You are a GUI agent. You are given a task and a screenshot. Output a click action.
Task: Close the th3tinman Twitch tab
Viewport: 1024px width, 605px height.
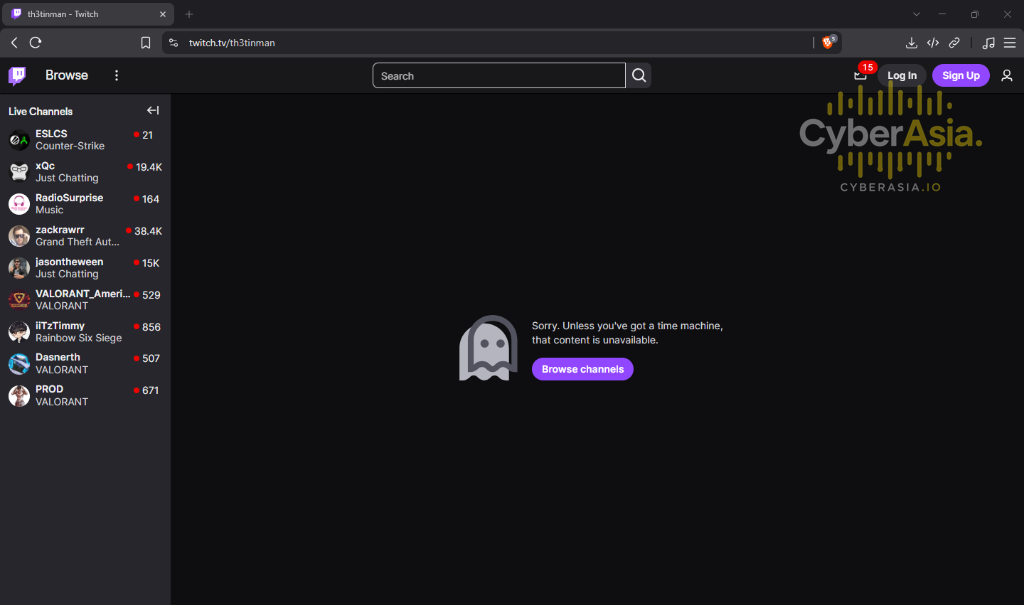(163, 14)
